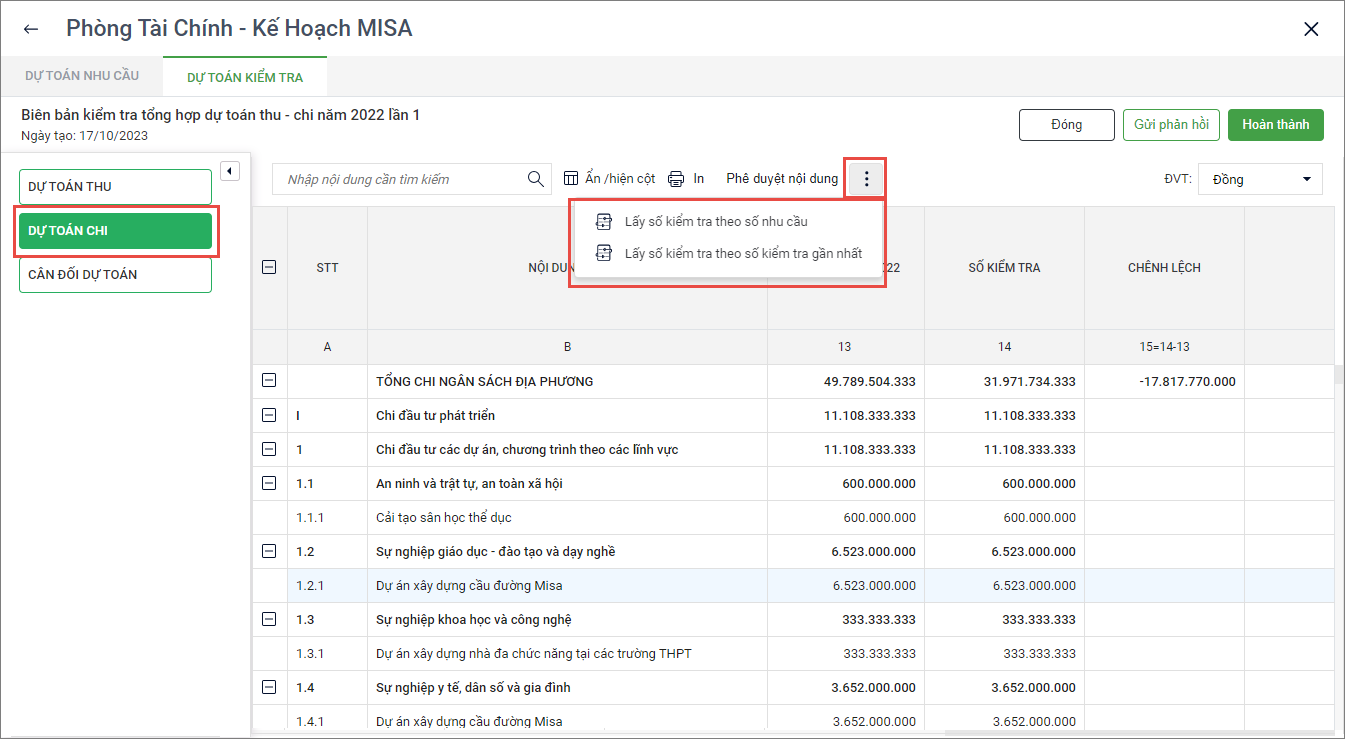
Task: Collapse the 'Chi đầu tư phát triển' row
Action: [269, 415]
